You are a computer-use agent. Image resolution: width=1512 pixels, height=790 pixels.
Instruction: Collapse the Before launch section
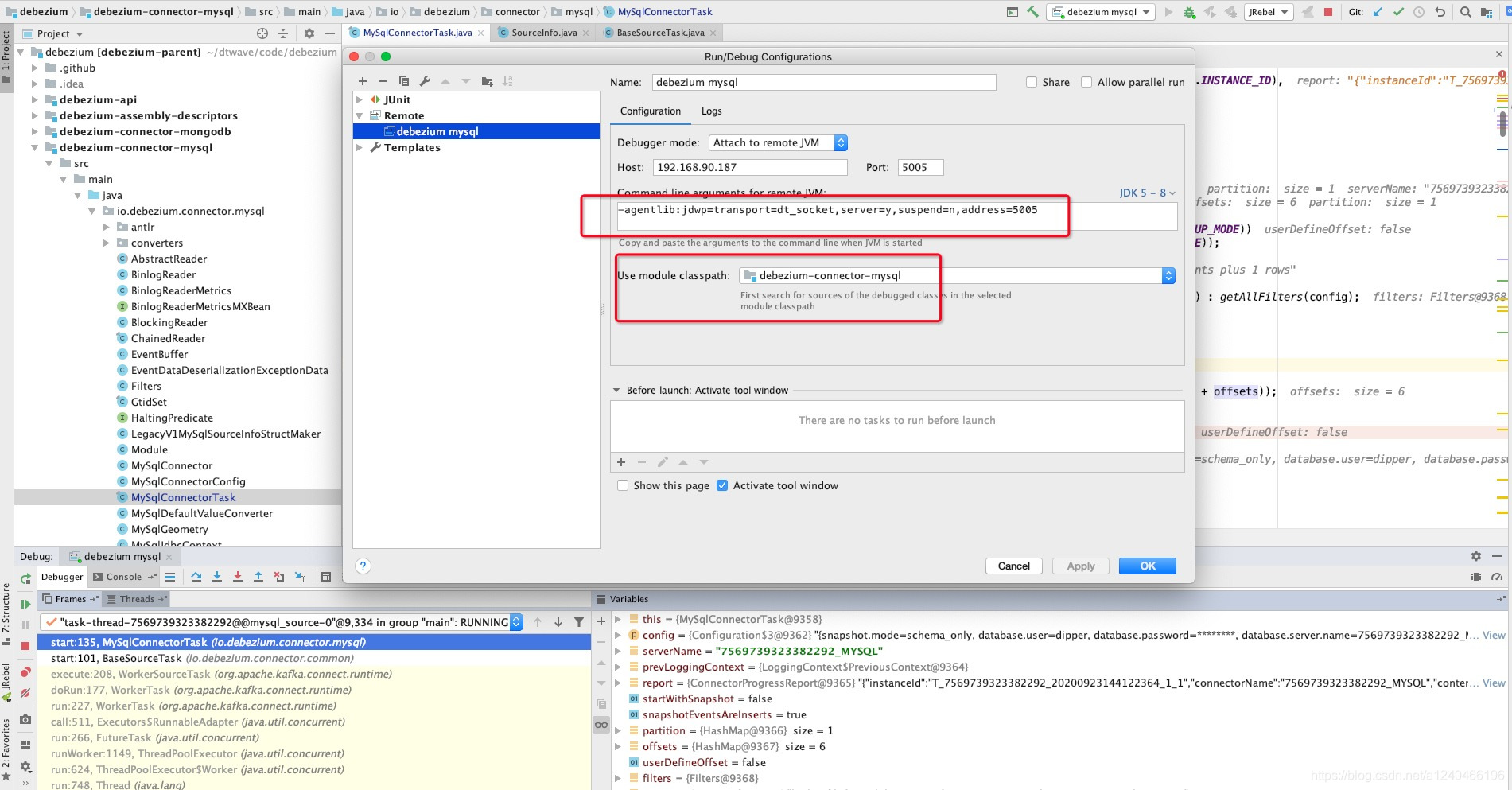tap(616, 391)
